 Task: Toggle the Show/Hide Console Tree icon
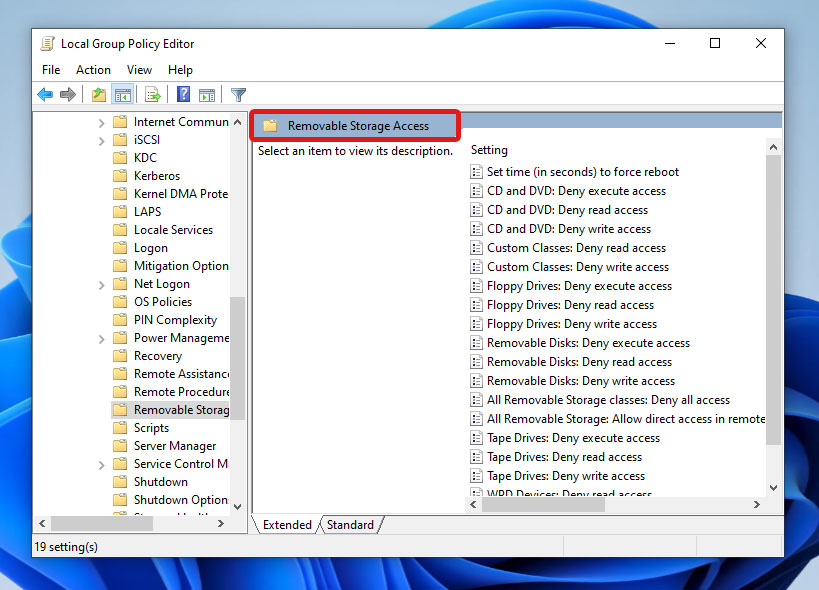tap(122, 94)
